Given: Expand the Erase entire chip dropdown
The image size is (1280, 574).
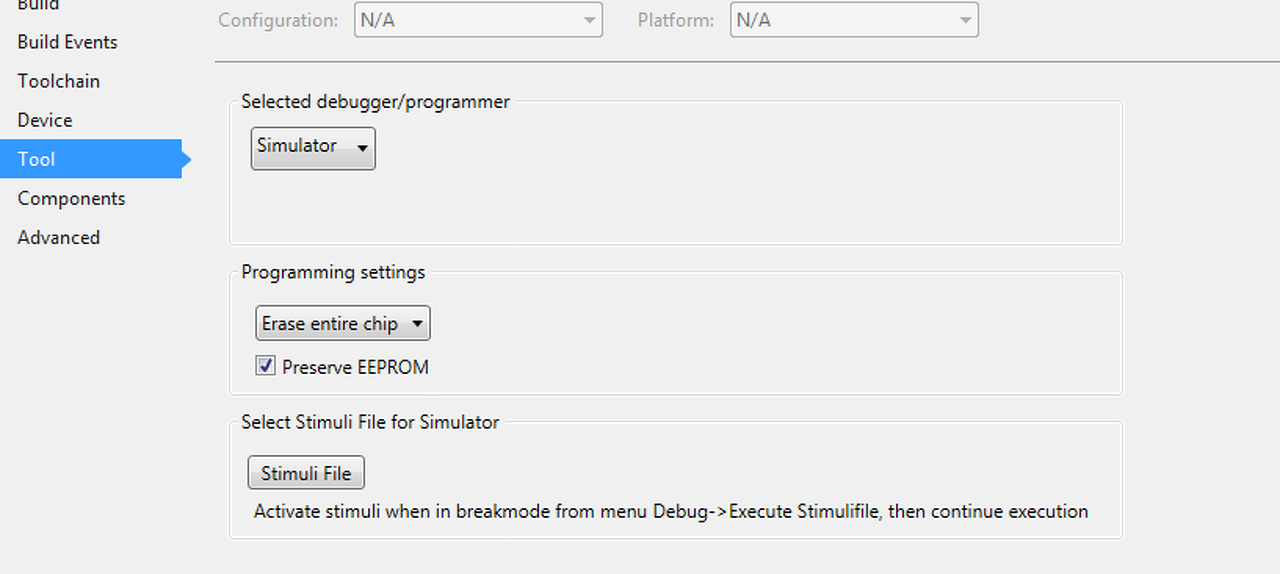Looking at the screenshot, I should (343, 324).
